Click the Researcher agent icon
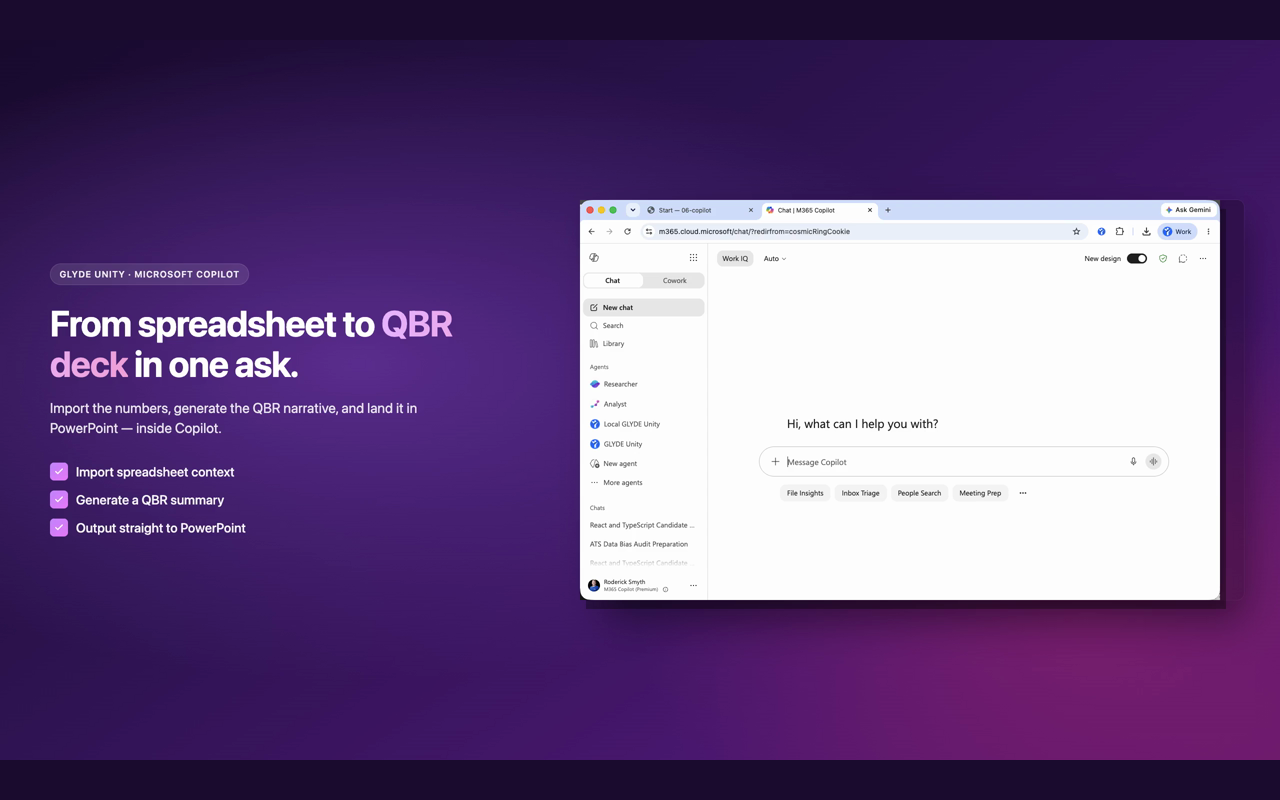Screen dimensions: 1280x800 (595, 384)
